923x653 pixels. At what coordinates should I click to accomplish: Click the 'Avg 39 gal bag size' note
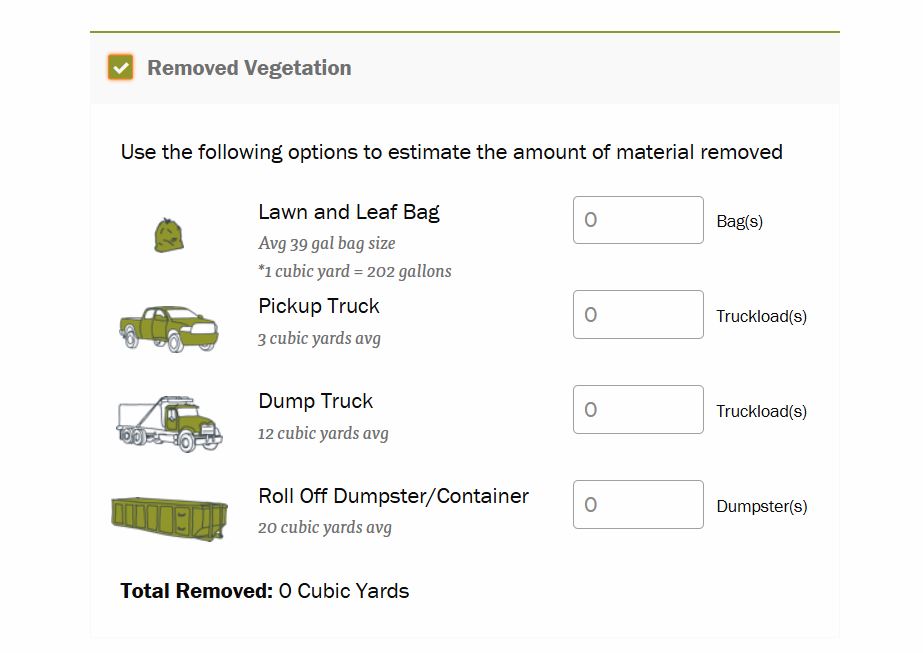coord(326,243)
